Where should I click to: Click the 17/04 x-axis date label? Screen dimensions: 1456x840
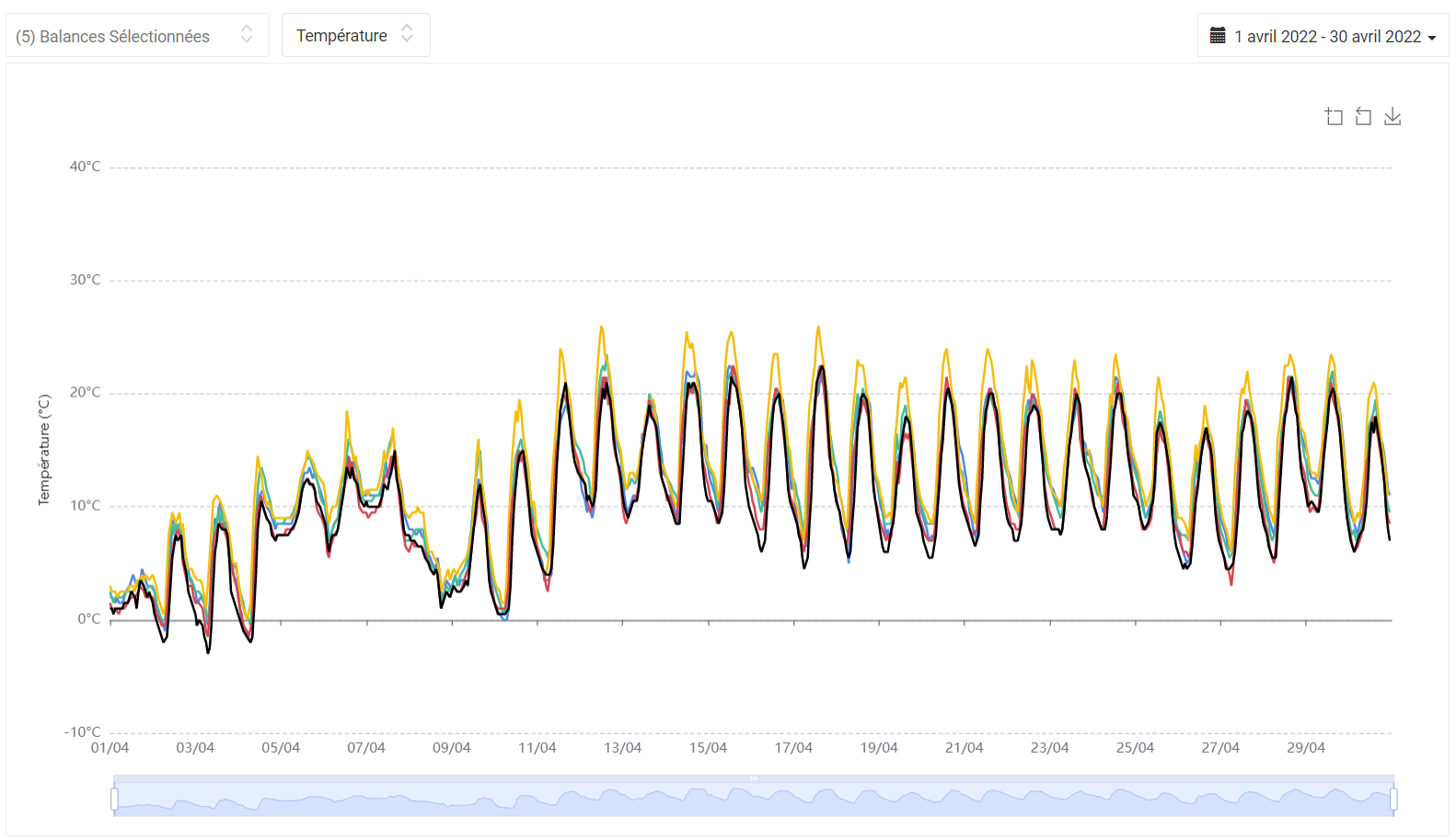pyautogui.click(x=793, y=748)
